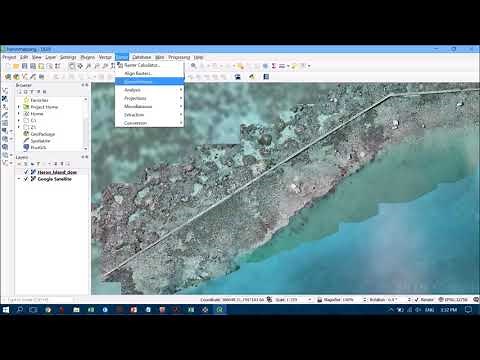The image size is (480, 360).
Task: Click the Browser panel scrollbar down arrow
Action: 86,148
